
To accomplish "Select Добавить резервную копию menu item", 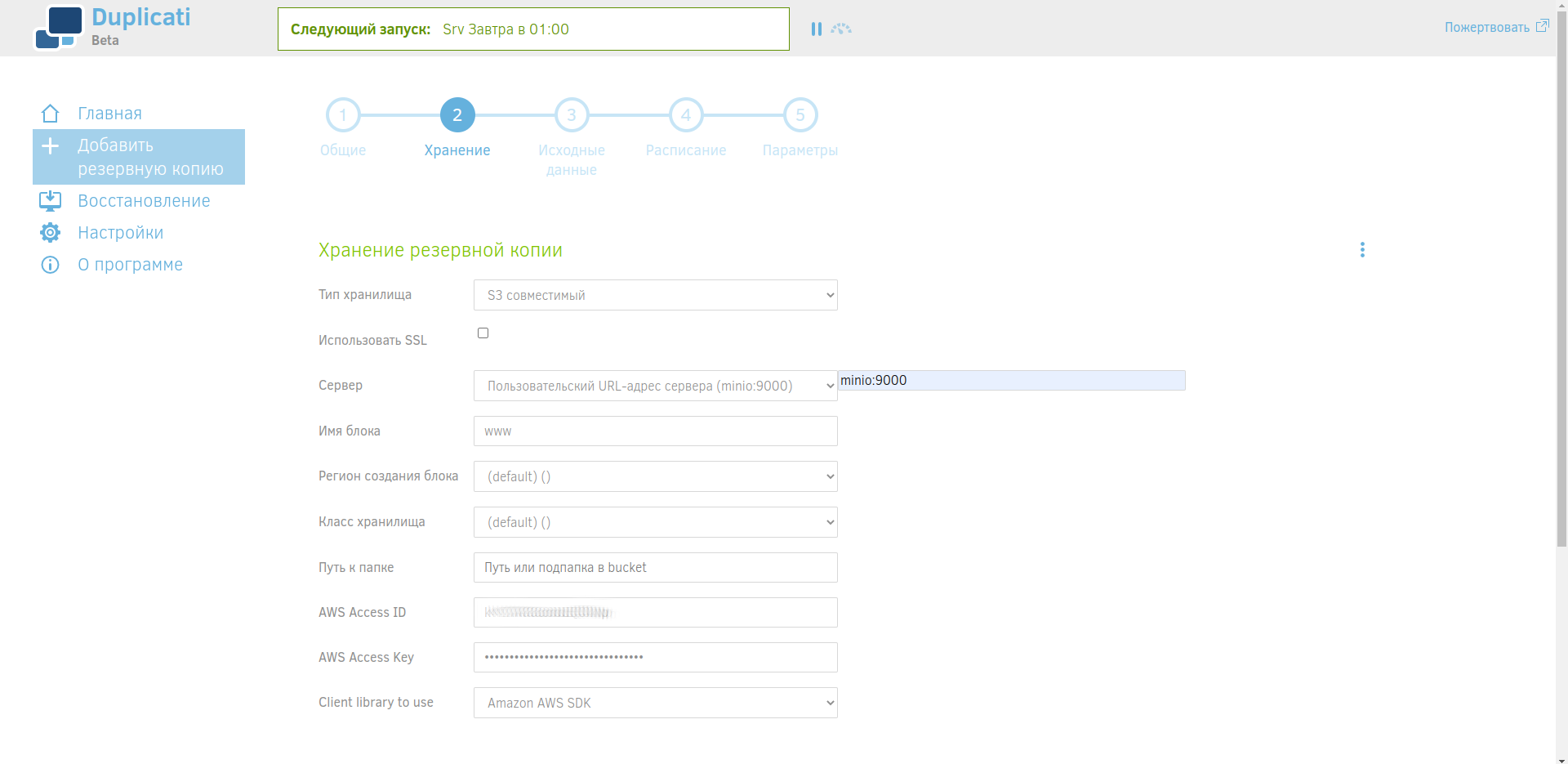I will coord(139,157).
